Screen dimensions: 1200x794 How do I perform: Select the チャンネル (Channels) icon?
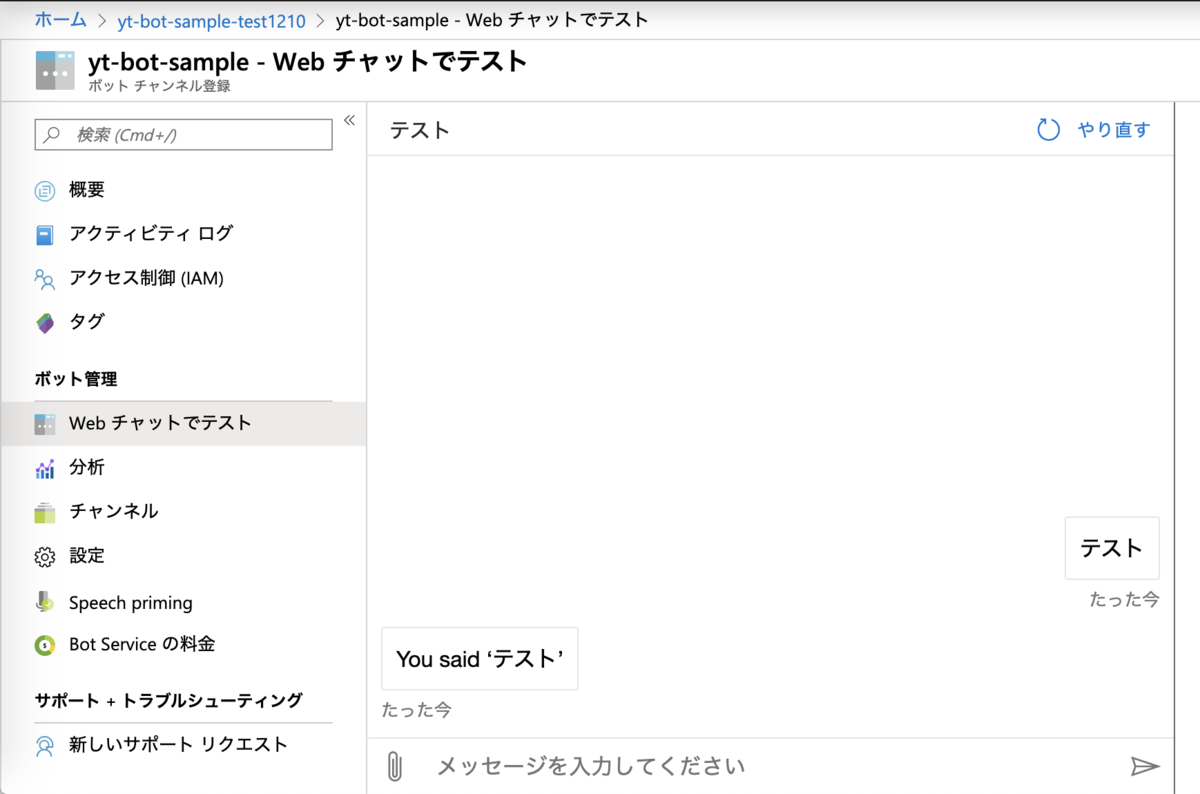[x=44, y=511]
